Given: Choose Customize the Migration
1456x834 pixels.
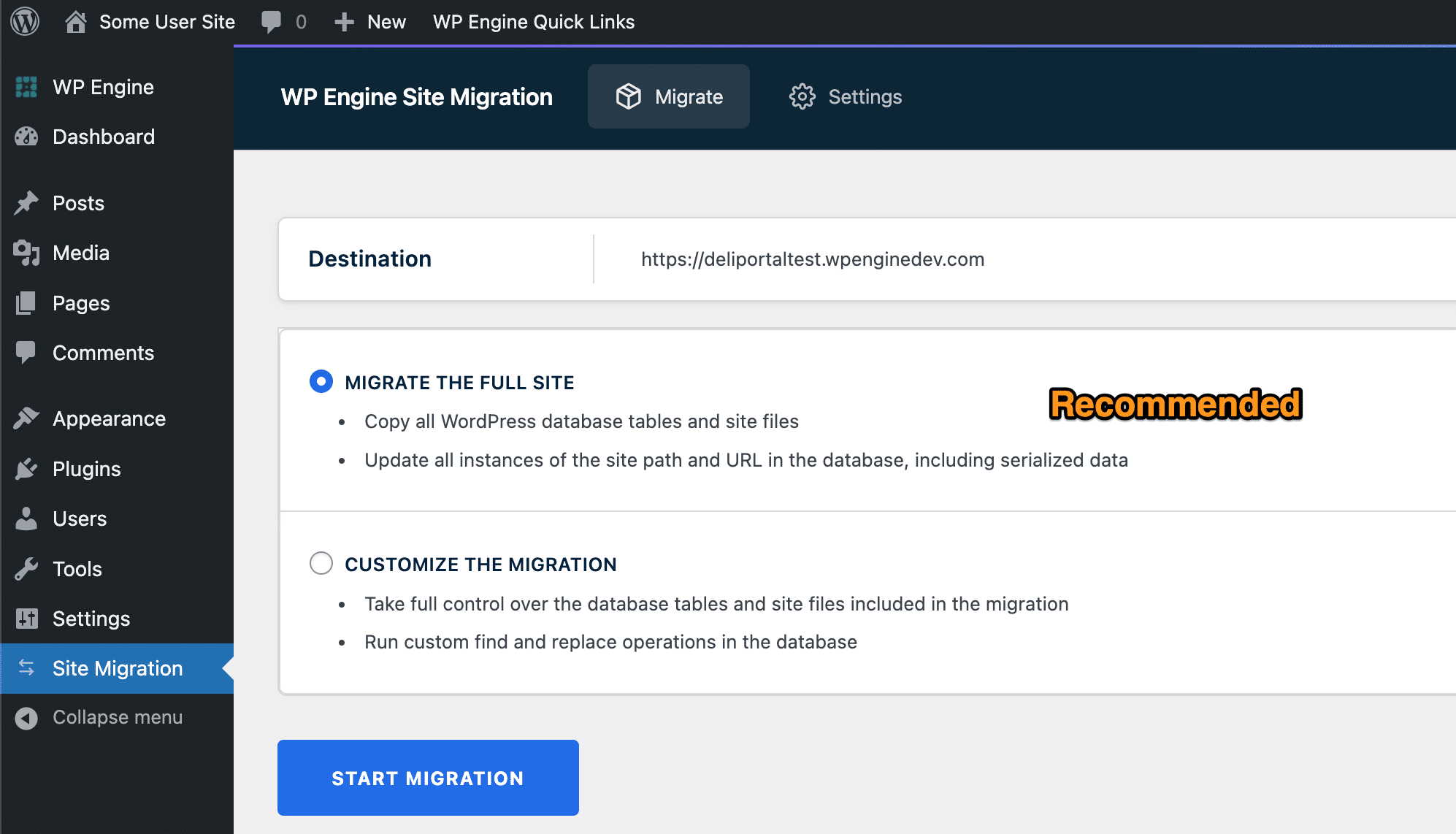Looking at the screenshot, I should point(321,563).
